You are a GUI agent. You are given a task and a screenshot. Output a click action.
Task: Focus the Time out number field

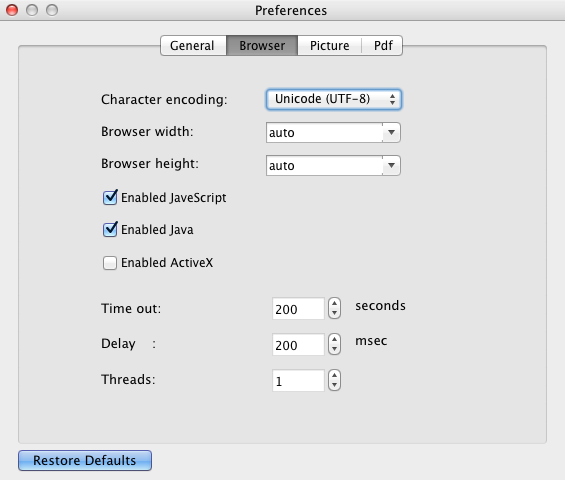click(298, 308)
